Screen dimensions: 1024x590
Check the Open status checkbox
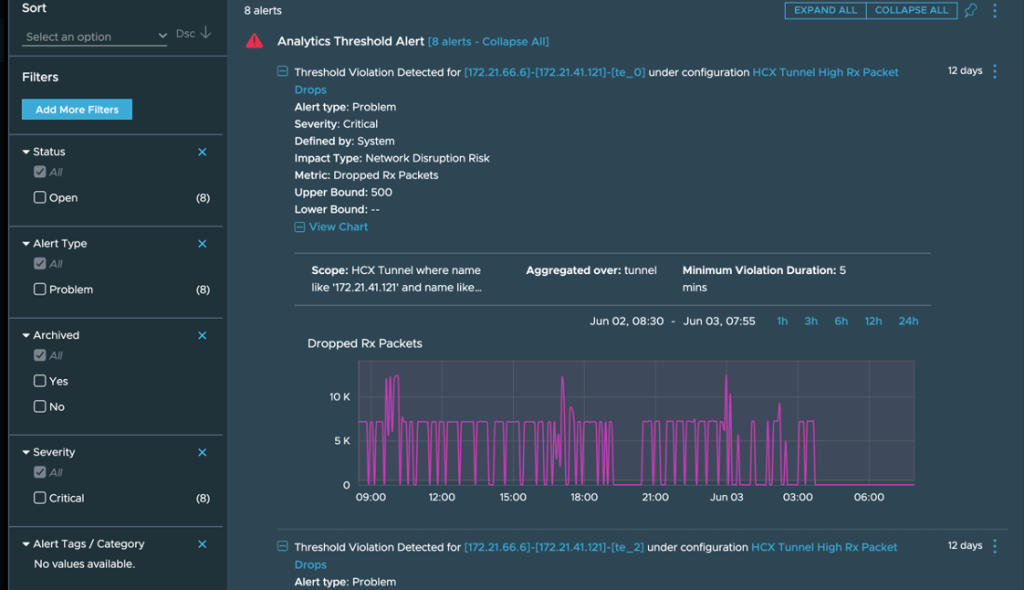[x=40, y=198]
